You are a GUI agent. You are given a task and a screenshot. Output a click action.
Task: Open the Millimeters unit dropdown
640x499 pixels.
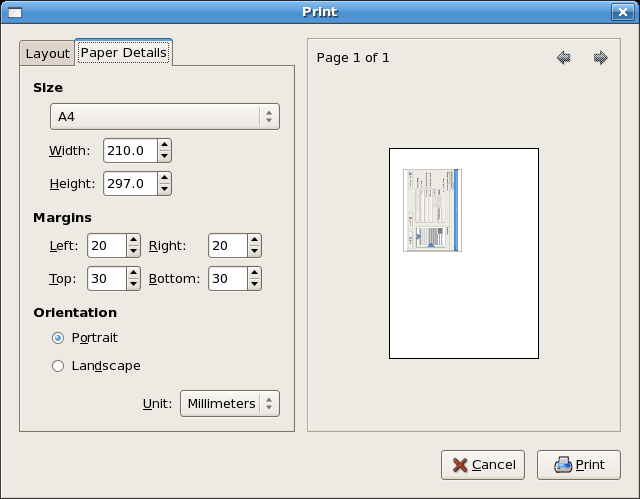tap(229, 403)
